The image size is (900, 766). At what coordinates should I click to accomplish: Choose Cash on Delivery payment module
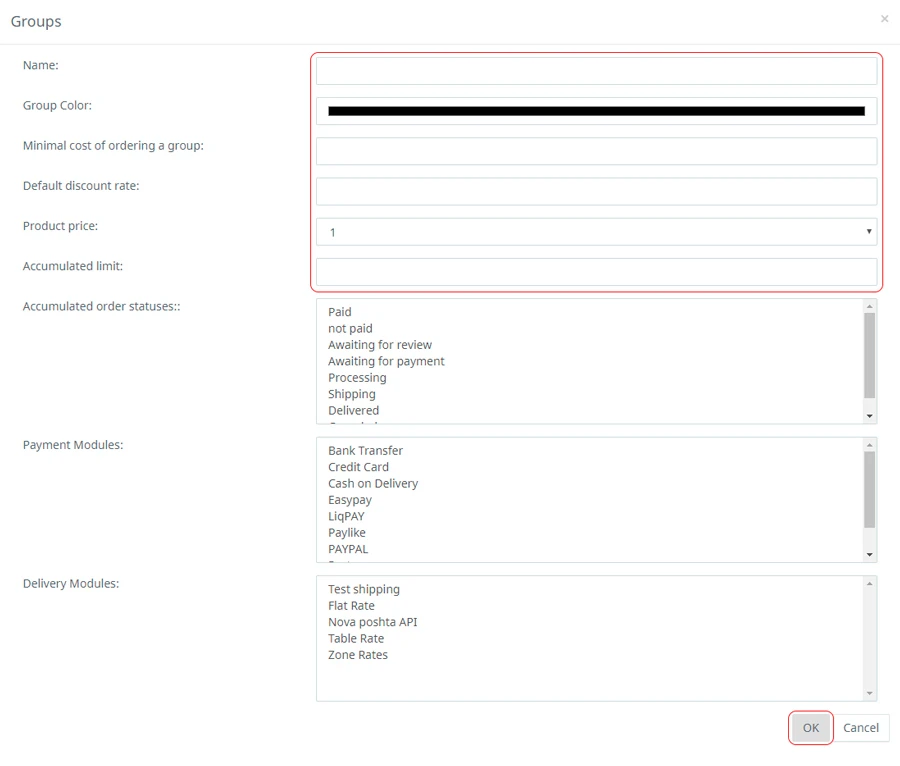373,484
